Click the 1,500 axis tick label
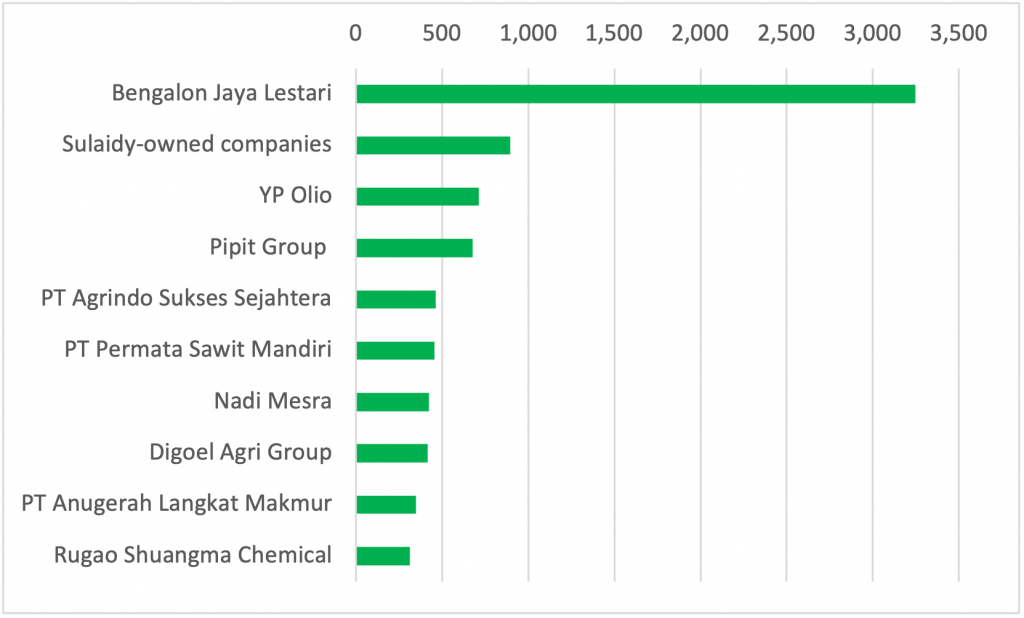Image resolution: width=1024 pixels, height=618 pixels. (614, 33)
